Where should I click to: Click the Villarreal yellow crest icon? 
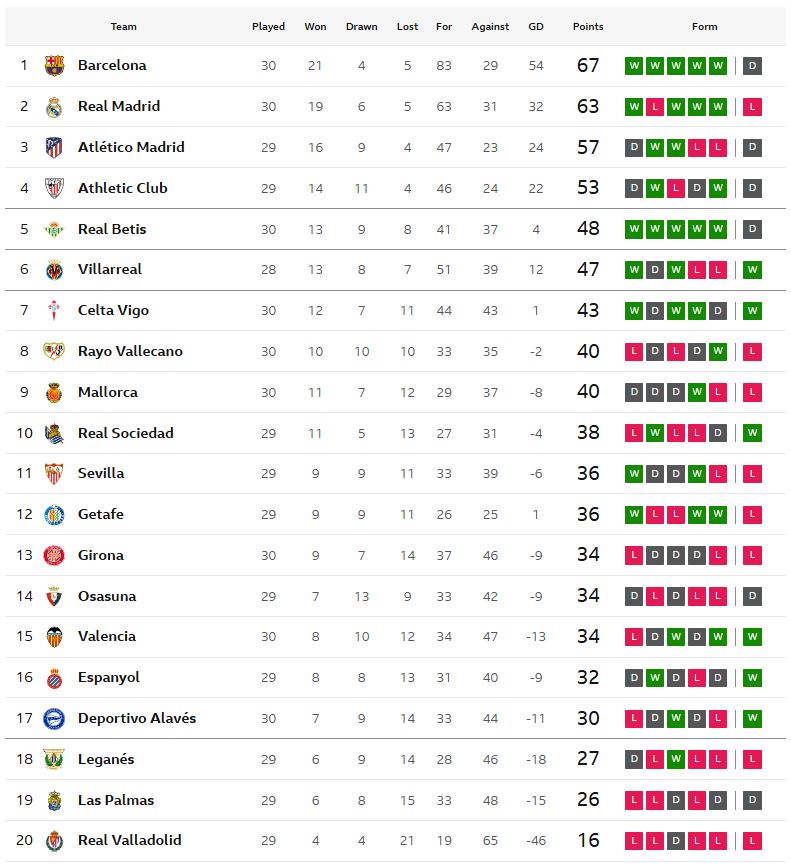coord(54,270)
